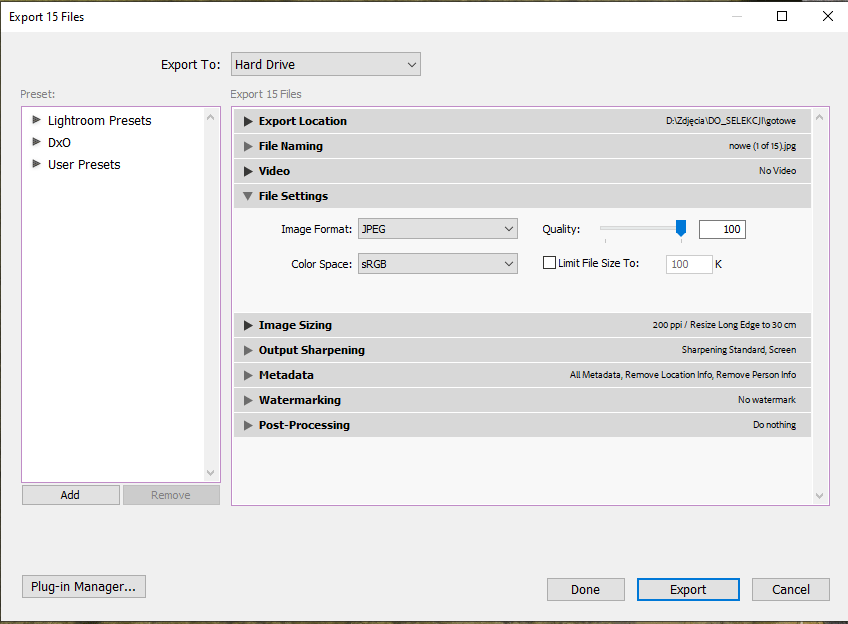Expand the Image Sizing section
Image resolution: width=848 pixels, height=624 pixels.
(x=249, y=325)
